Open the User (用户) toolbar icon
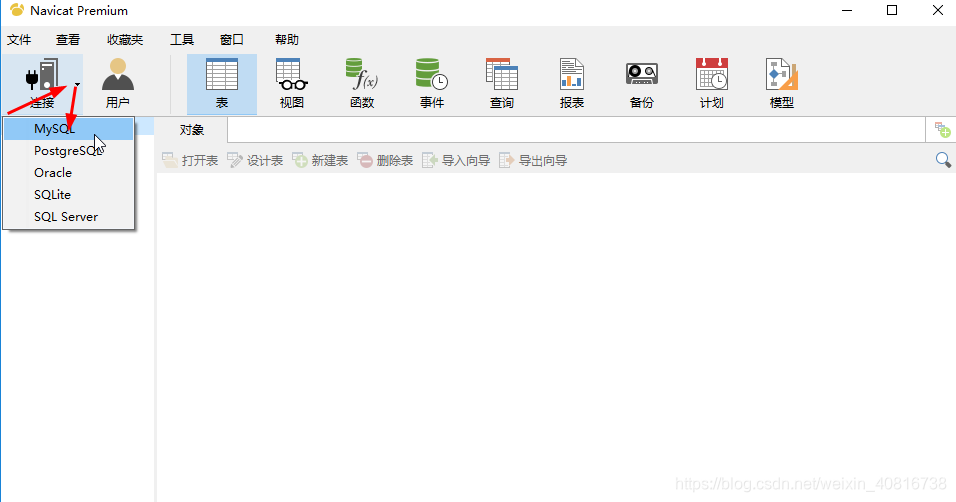Viewport: 956px width, 502px height. pyautogui.click(x=118, y=84)
